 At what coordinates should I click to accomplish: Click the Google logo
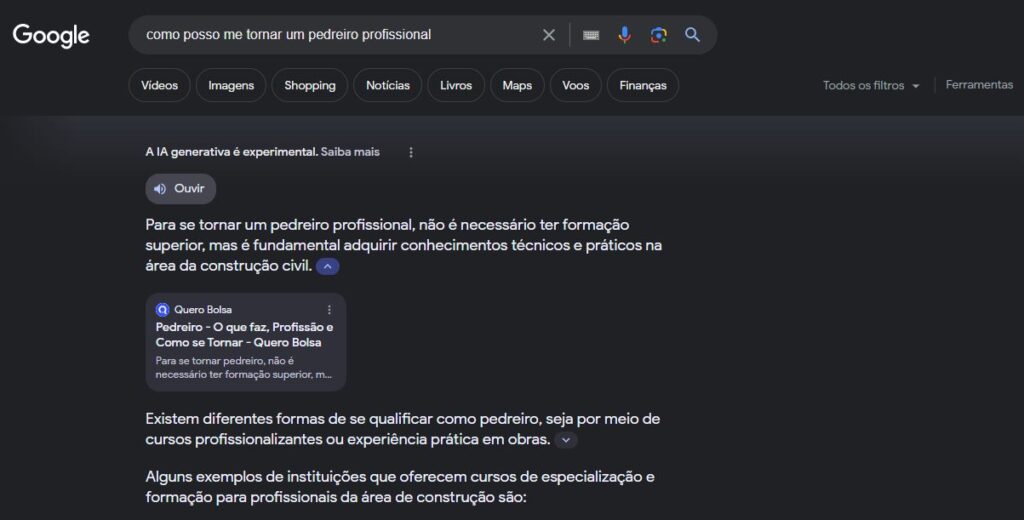click(51, 35)
